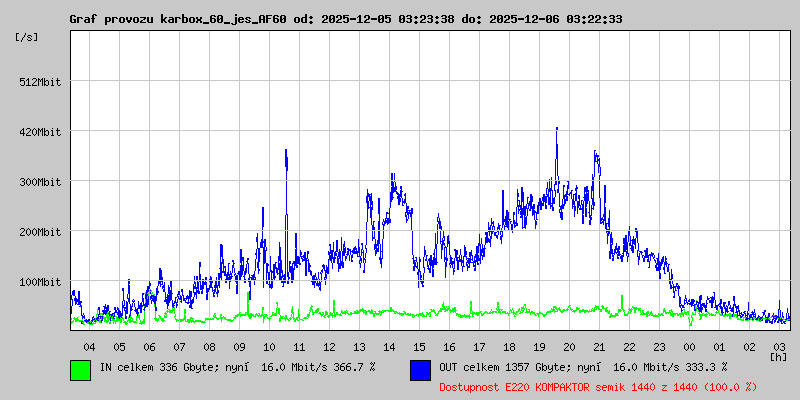Select hour 00 on the time axis

pos(689,346)
